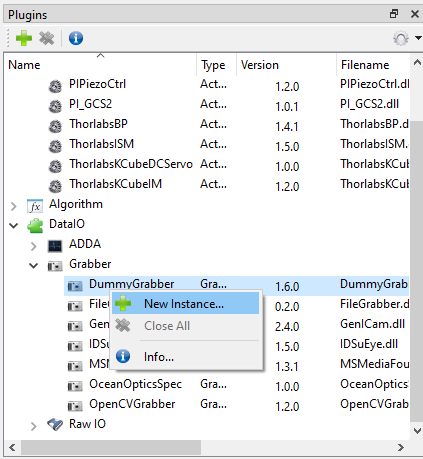Screen dimensions: 423x459
Task: Click the Raw IO category icon
Action: click(55, 425)
